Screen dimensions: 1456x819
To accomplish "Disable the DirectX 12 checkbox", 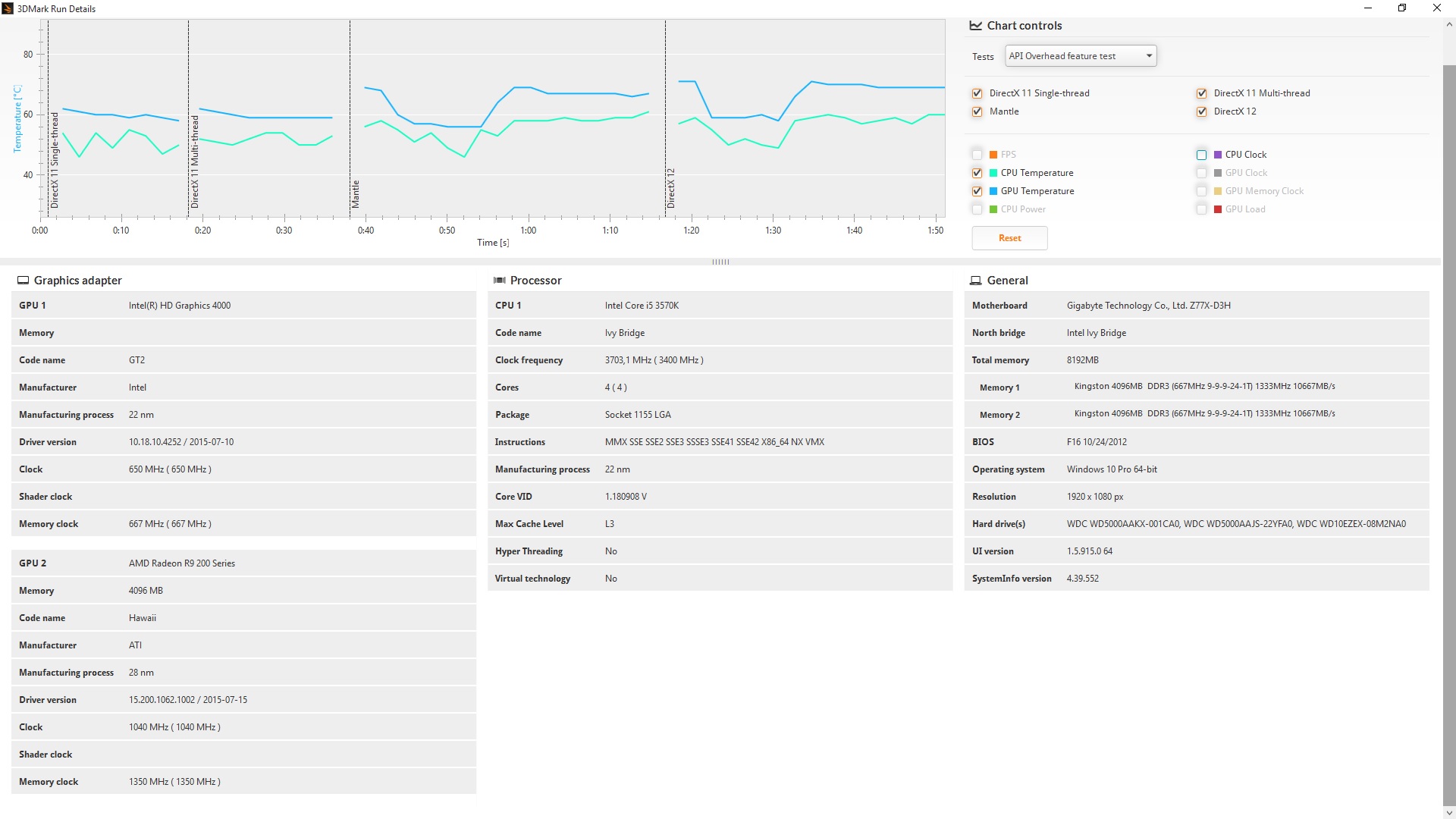I will (x=1202, y=111).
